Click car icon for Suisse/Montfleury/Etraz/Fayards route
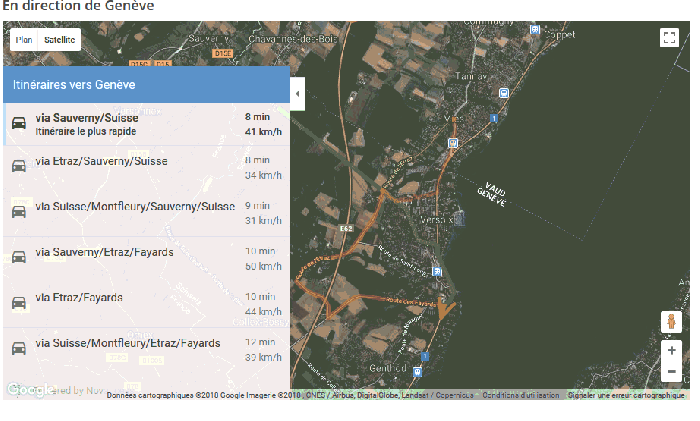 click(19, 348)
